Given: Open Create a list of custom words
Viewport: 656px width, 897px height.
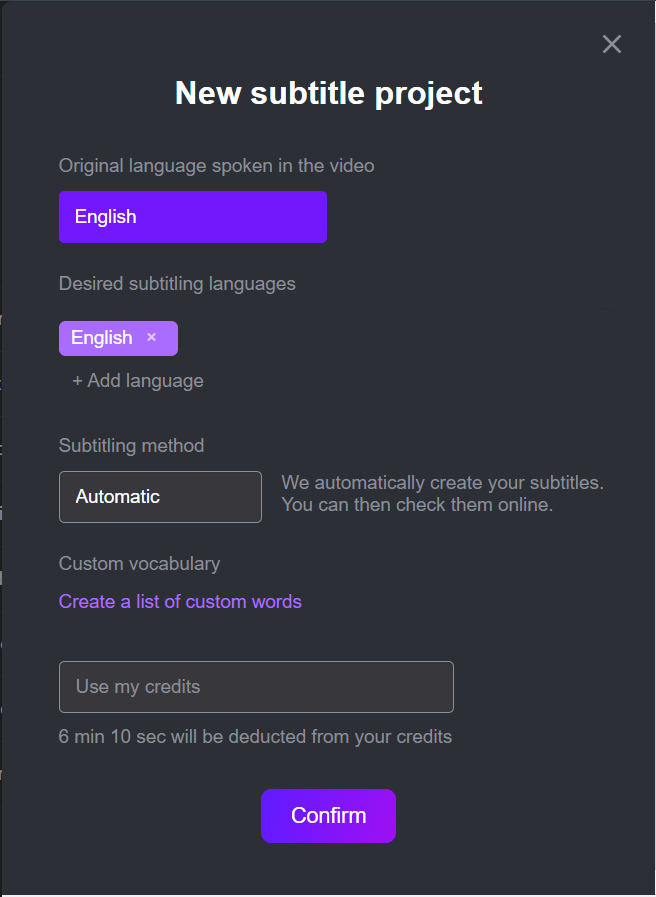Looking at the screenshot, I should [180, 601].
